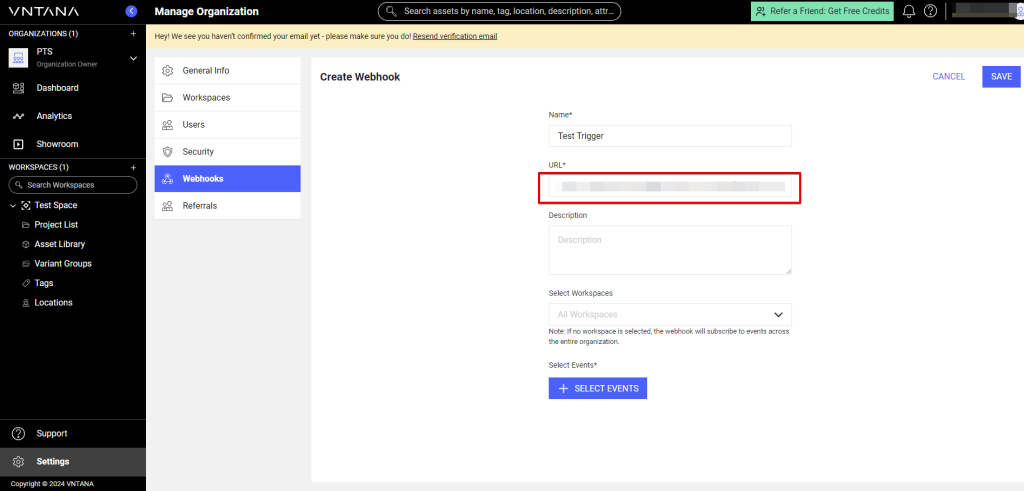Open the Select Workspaces dropdown
The width and height of the screenshot is (1024, 491).
tap(669, 314)
